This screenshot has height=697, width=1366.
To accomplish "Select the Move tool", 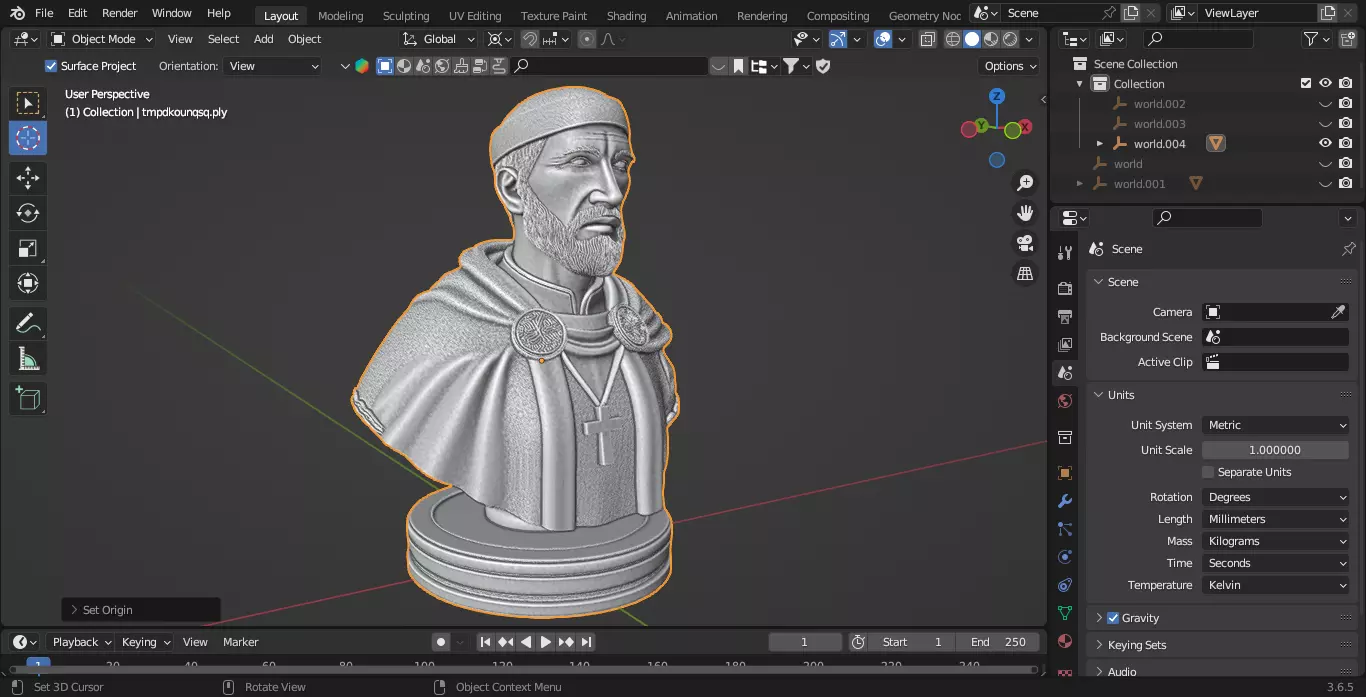I will [28, 179].
